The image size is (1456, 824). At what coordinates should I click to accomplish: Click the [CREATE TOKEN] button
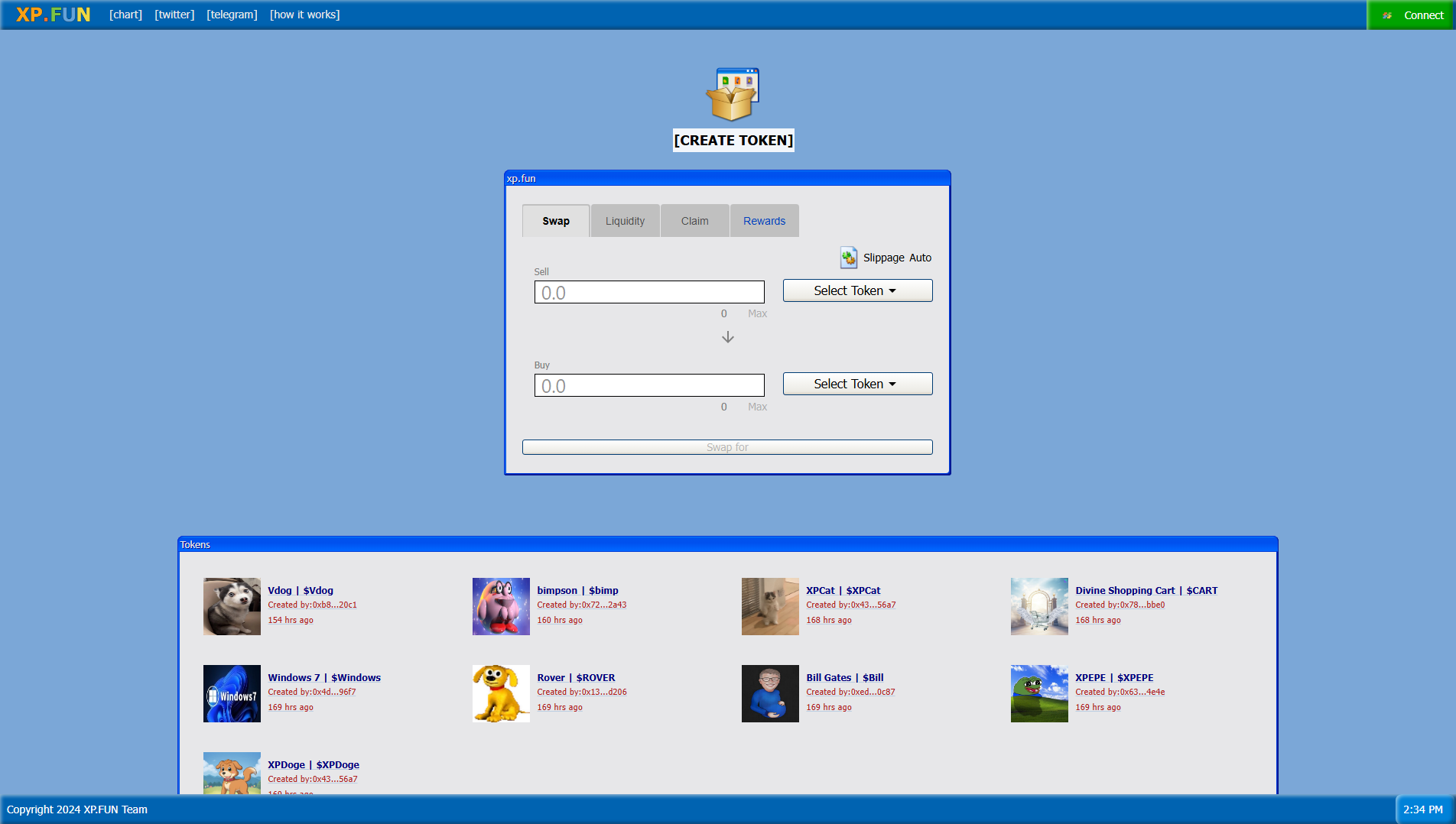pyautogui.click(x=733, y=140)
